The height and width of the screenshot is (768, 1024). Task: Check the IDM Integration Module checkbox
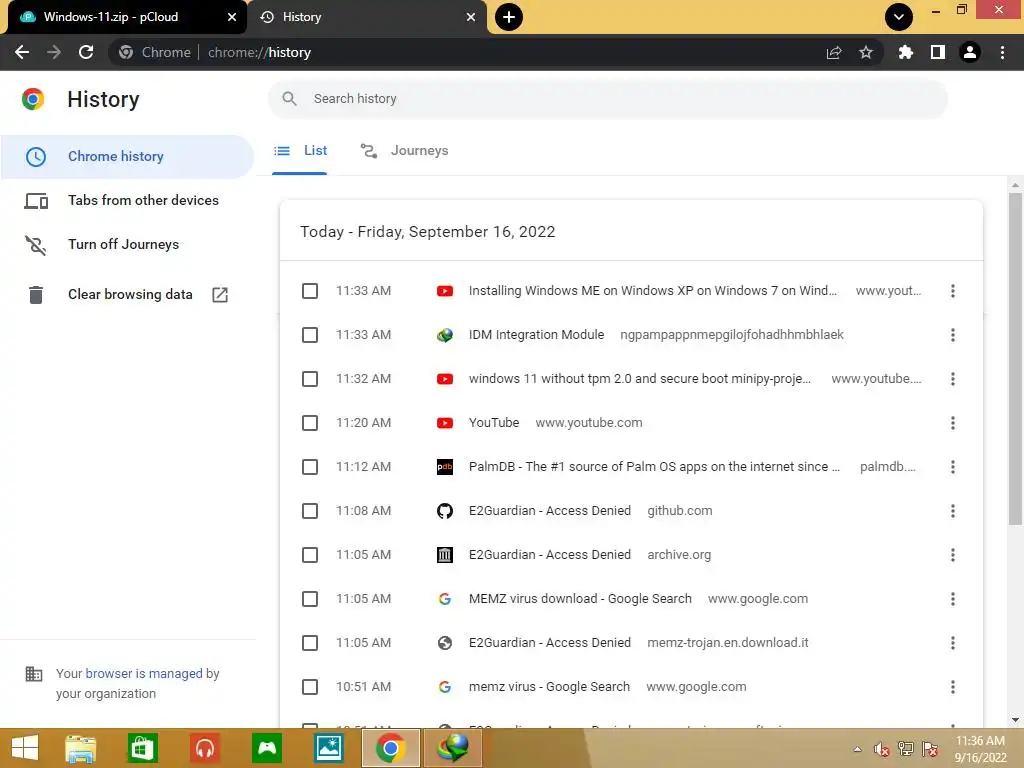coord(310,335)
